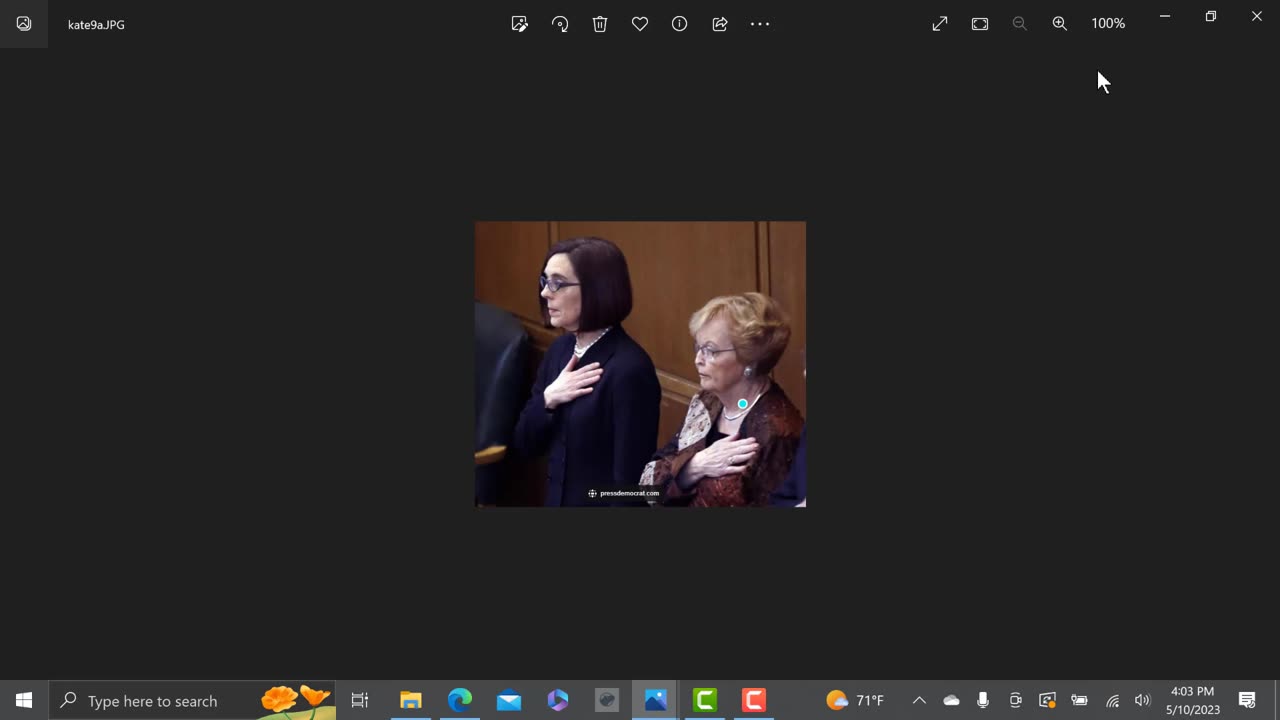This screenshot has height=720, width=1280.
Task: Delete the photo with trash icon
Action: [x=600, y=24]
